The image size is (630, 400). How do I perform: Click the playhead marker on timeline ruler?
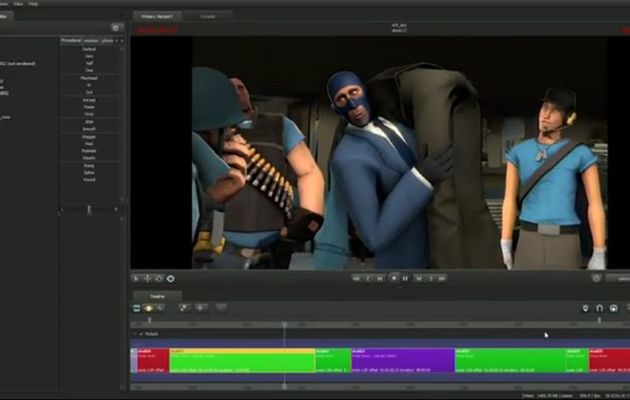(284, 324)
